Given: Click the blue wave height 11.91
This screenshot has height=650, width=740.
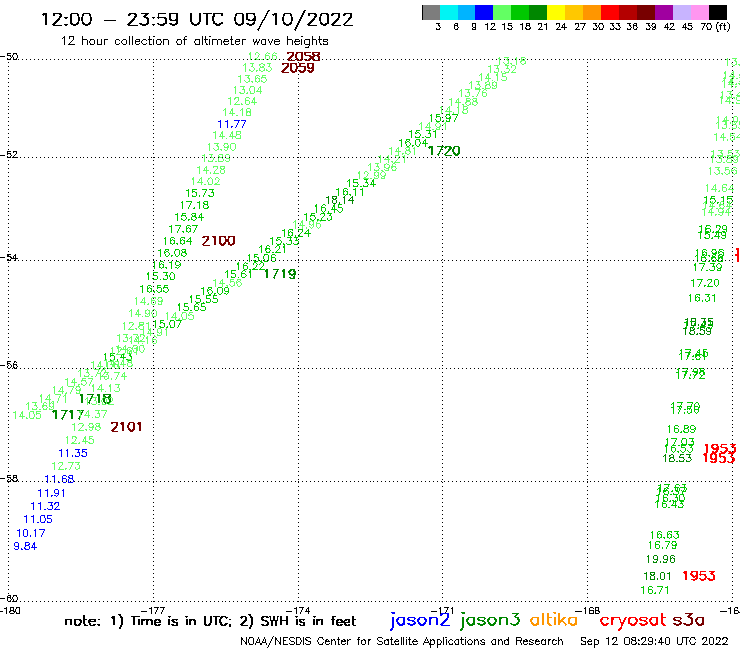Looking at the screenshot, I should point(51,493).
